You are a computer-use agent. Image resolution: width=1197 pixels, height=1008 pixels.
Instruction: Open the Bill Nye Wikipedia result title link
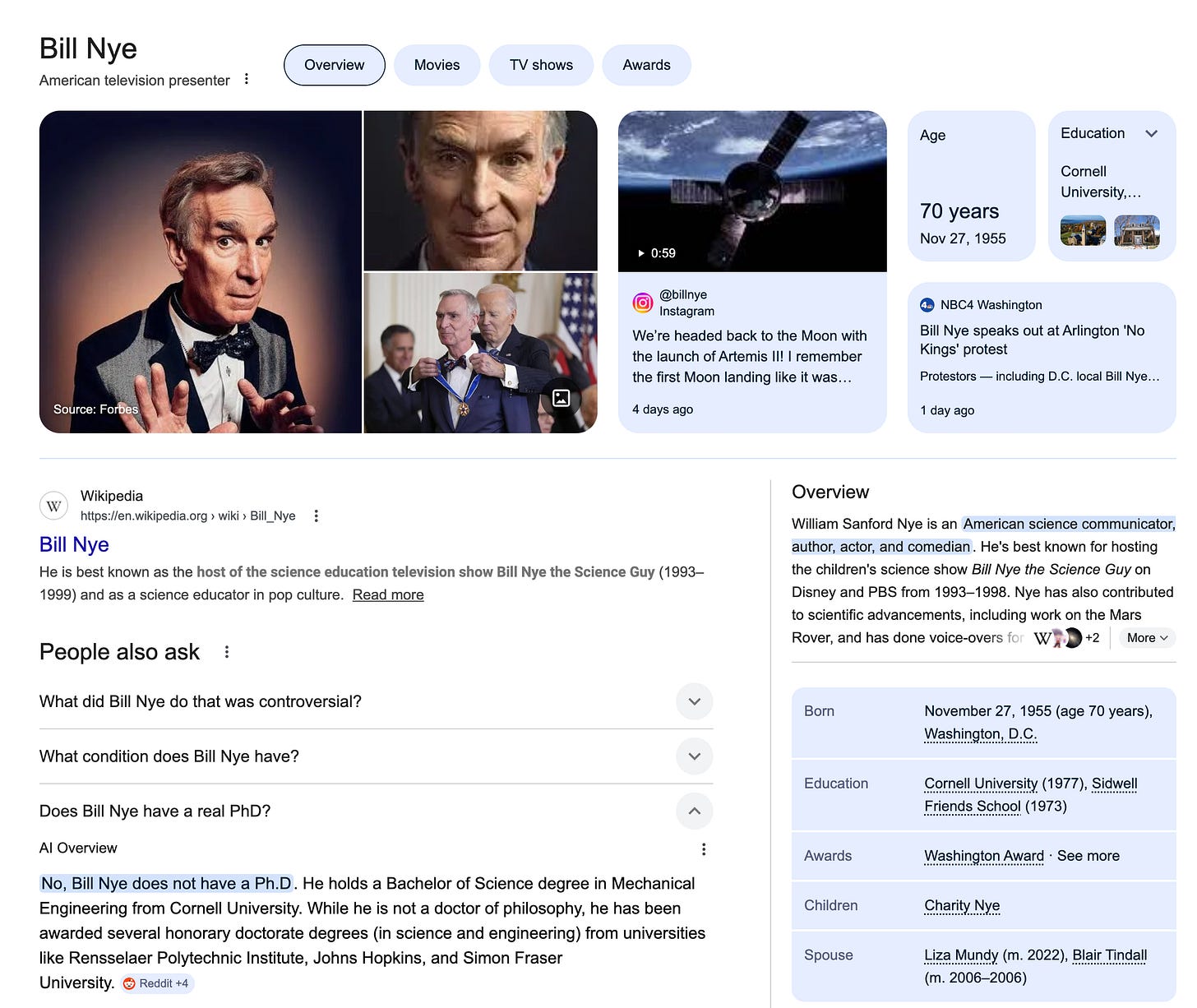point(74,544)
